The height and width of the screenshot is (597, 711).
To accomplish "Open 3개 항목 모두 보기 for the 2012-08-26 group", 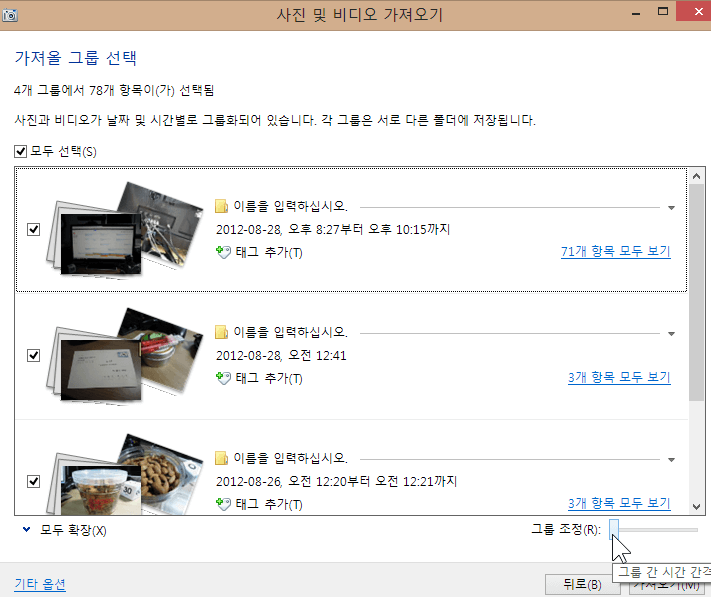I will tap(619, 504).
